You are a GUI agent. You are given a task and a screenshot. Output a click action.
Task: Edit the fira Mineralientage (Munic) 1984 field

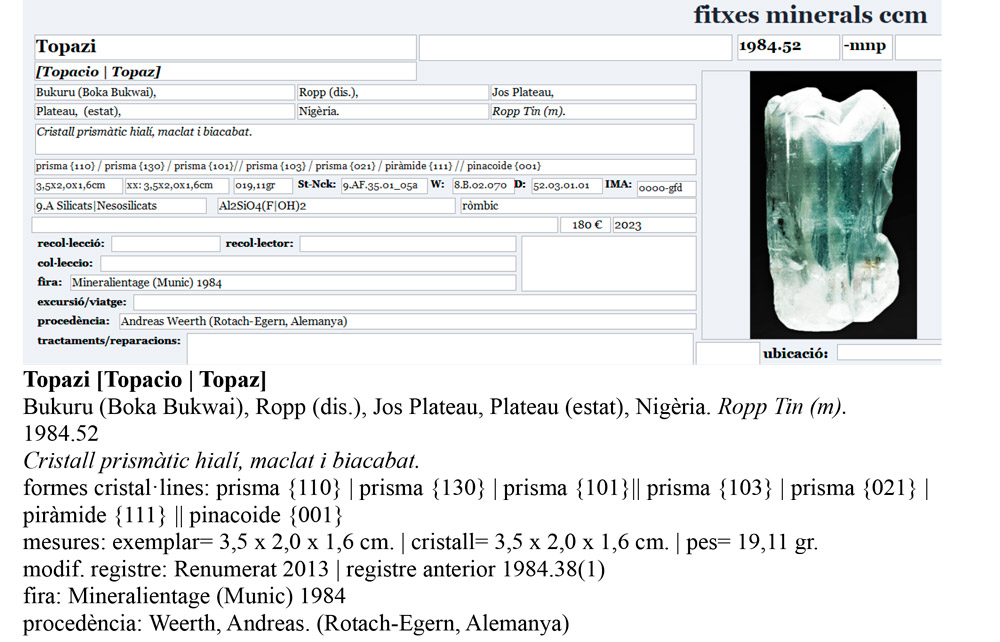pyautogui.click(x=290, y=282)
